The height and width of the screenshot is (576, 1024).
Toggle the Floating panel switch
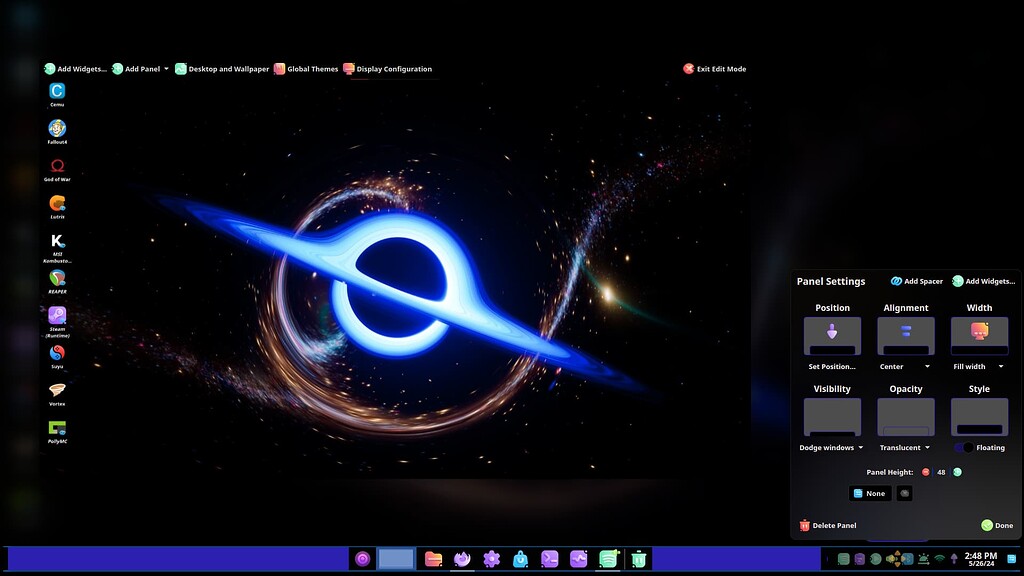point(963,447)
